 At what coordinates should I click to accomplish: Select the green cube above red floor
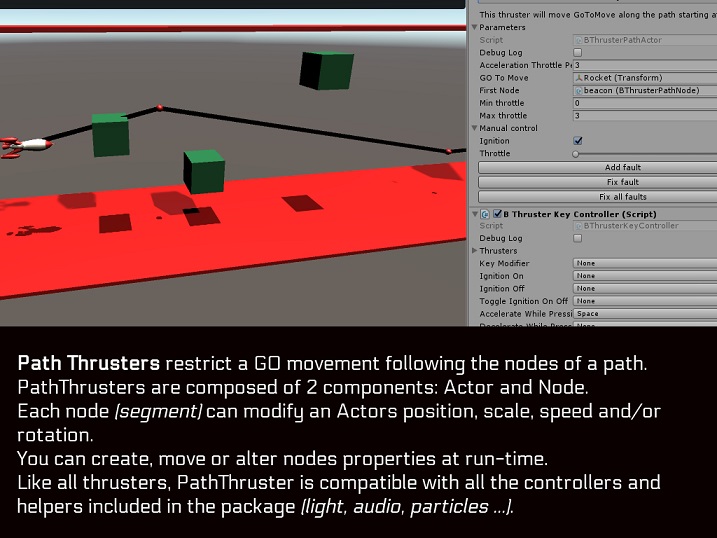[204, 171]
